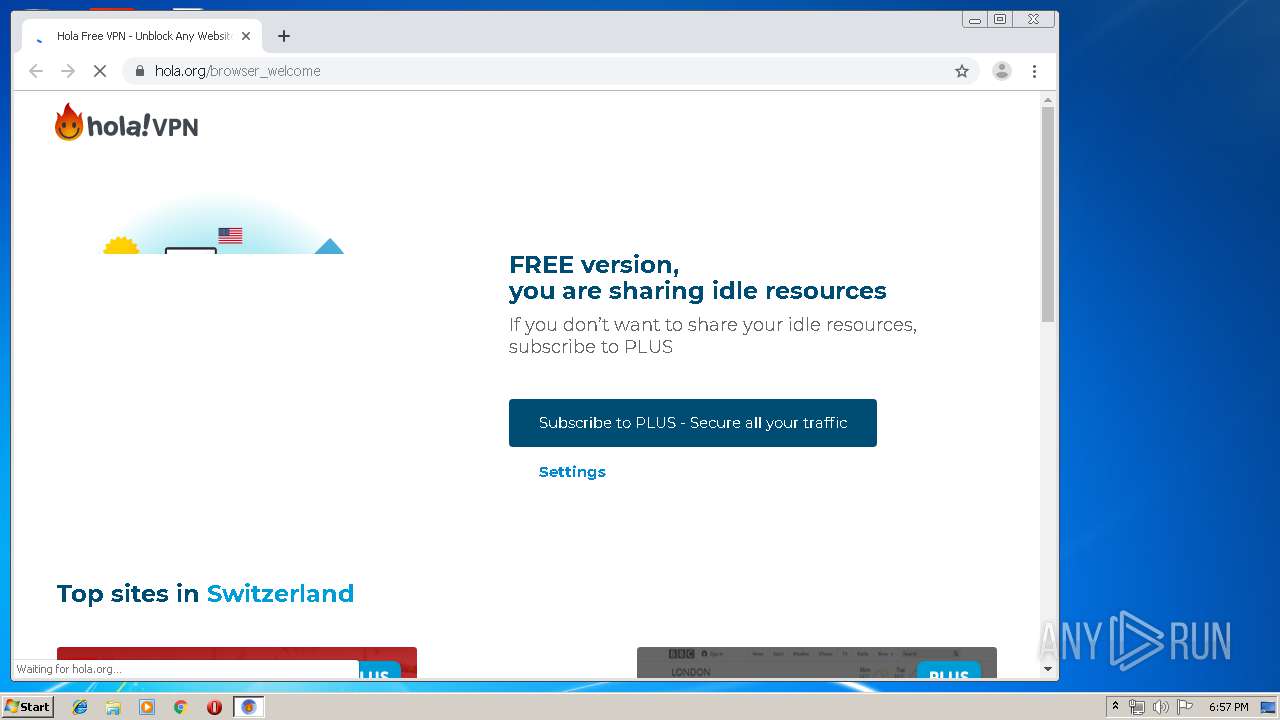Screen dimensions: 1280x720
Task: Click the hola.org address bar
Action: 550,71
